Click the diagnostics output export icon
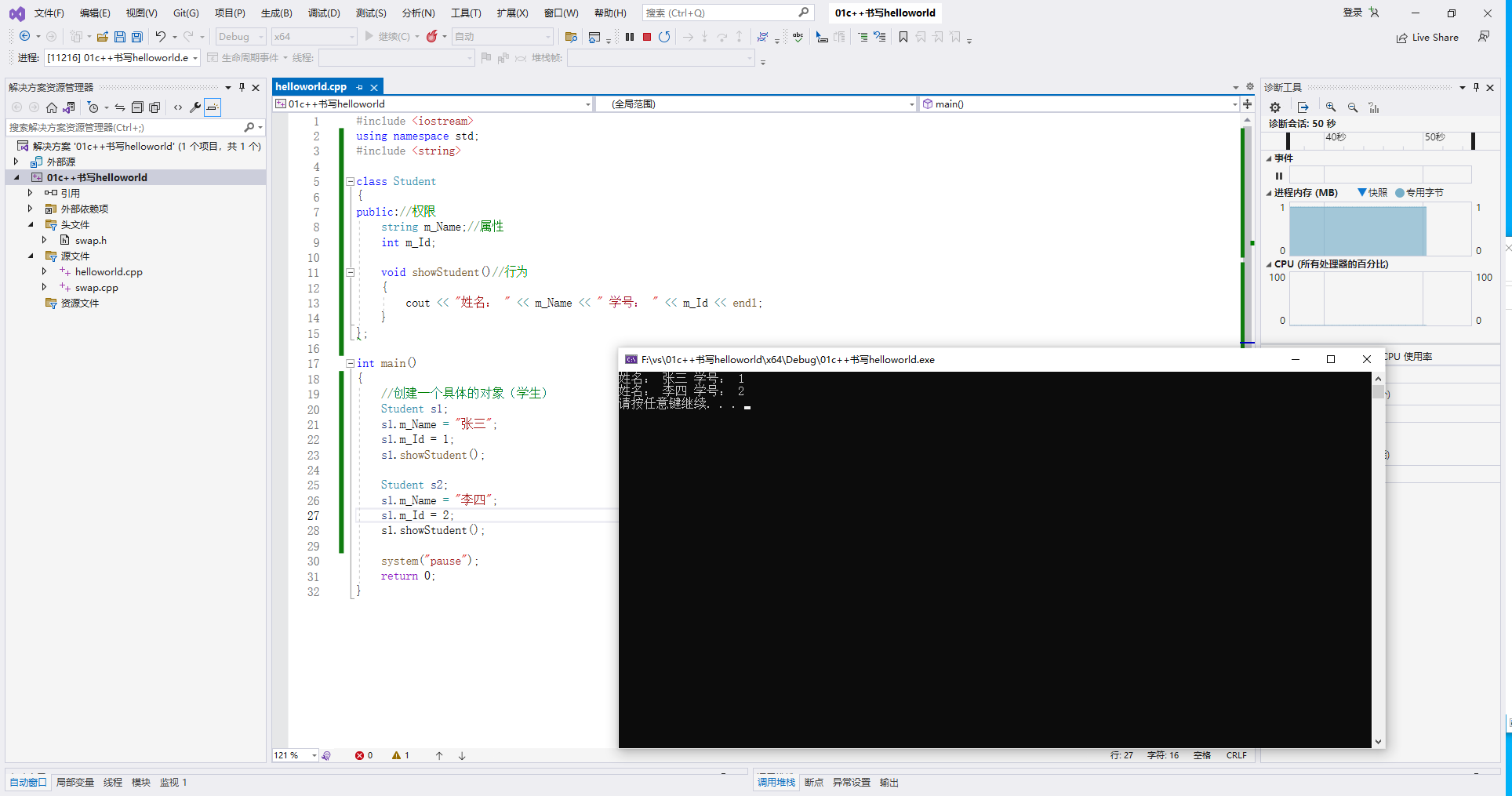Image resolution: width=1512 pixels, height=796 pixels. tap(1303, 107)
